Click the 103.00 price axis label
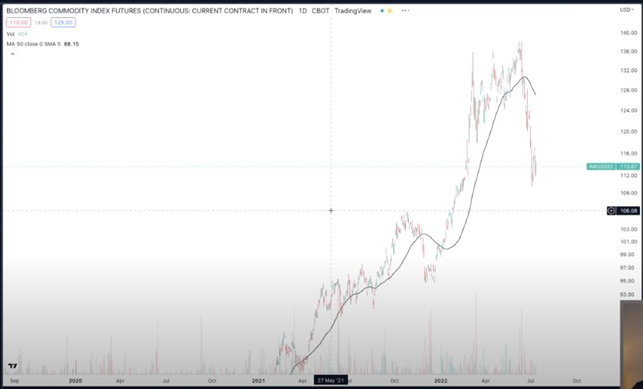643x389 pixels. click(629, 229)
